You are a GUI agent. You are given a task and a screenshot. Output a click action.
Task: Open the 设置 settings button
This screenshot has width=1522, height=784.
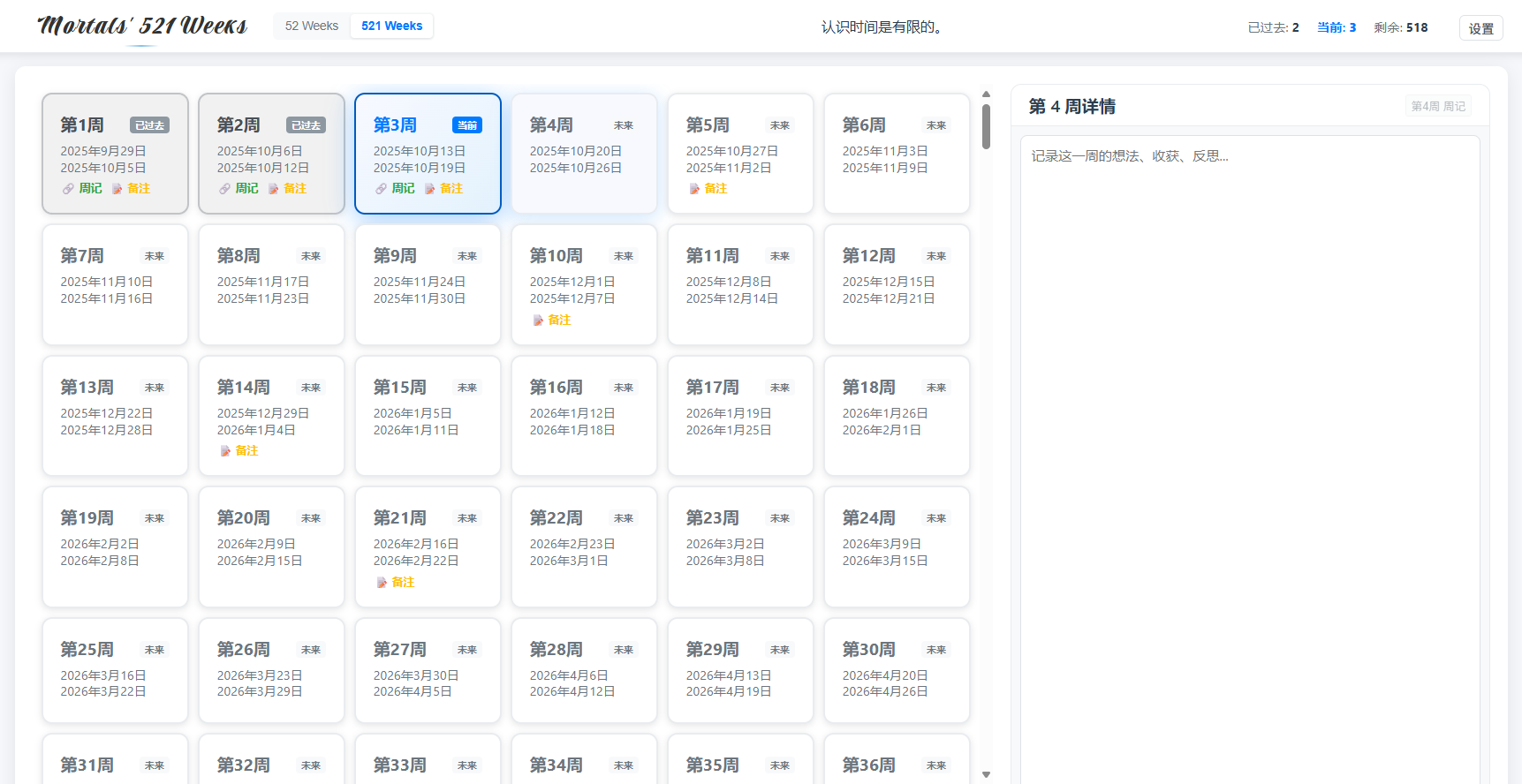[1480, 28]
